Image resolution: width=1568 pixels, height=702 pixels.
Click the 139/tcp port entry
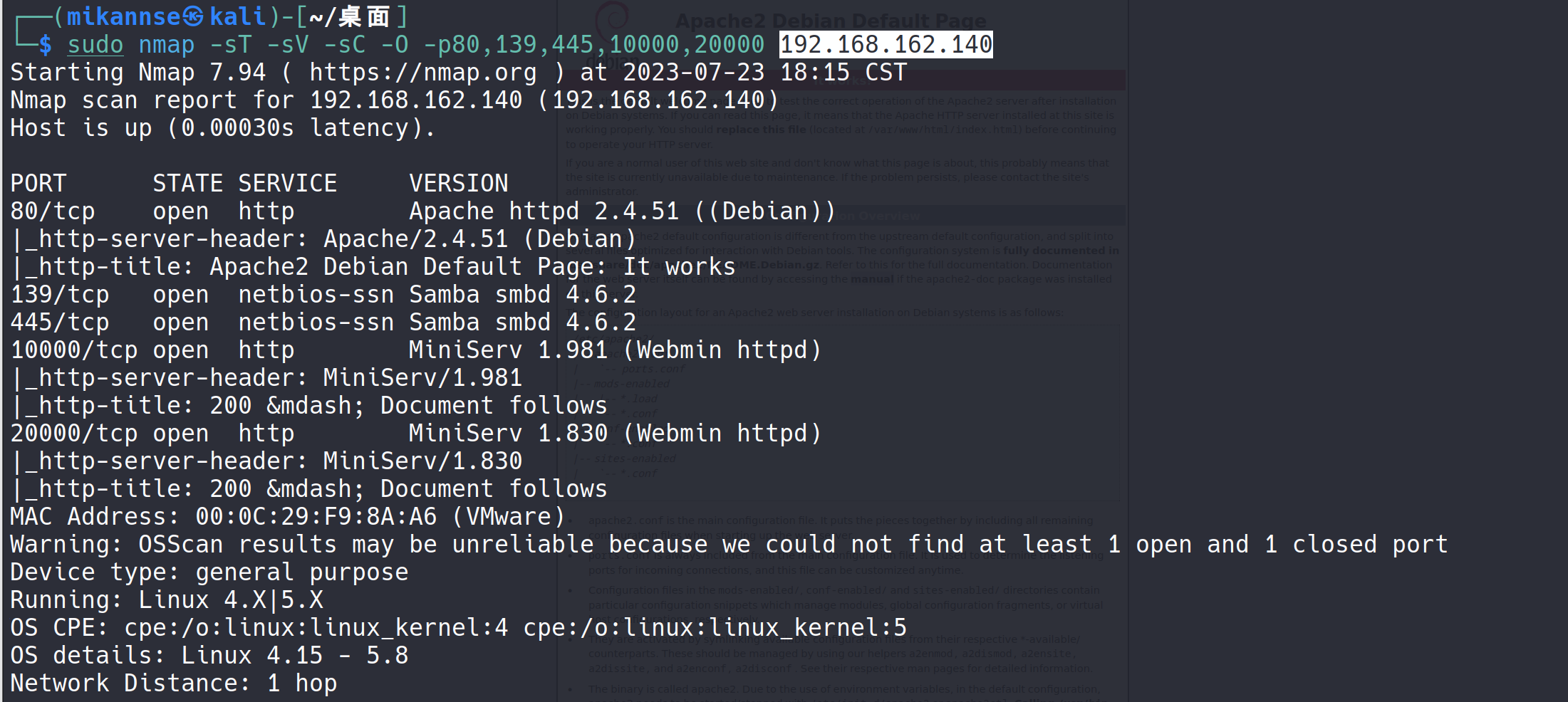pos(60,295)
